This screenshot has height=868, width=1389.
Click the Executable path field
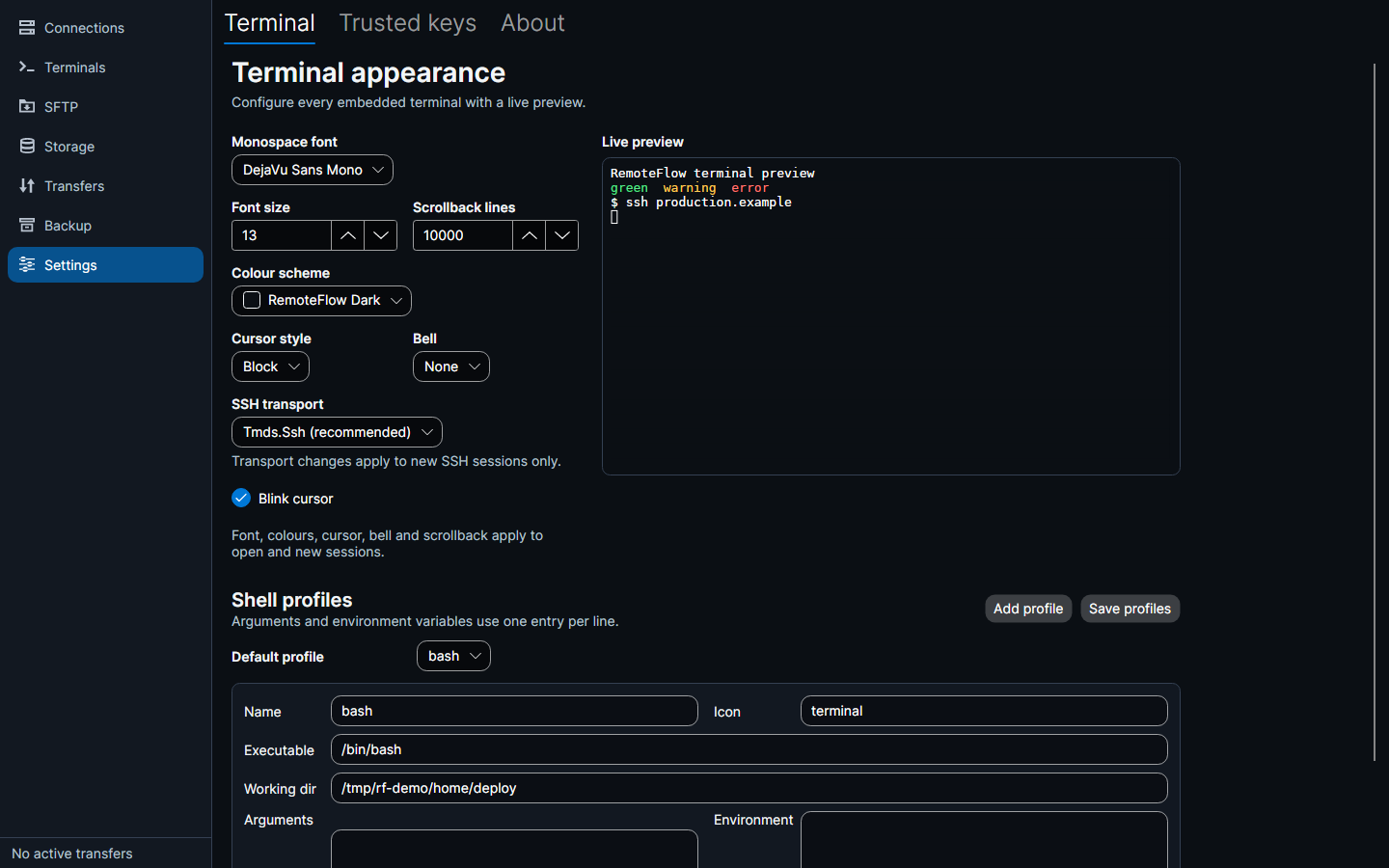(x=749, y=749)
